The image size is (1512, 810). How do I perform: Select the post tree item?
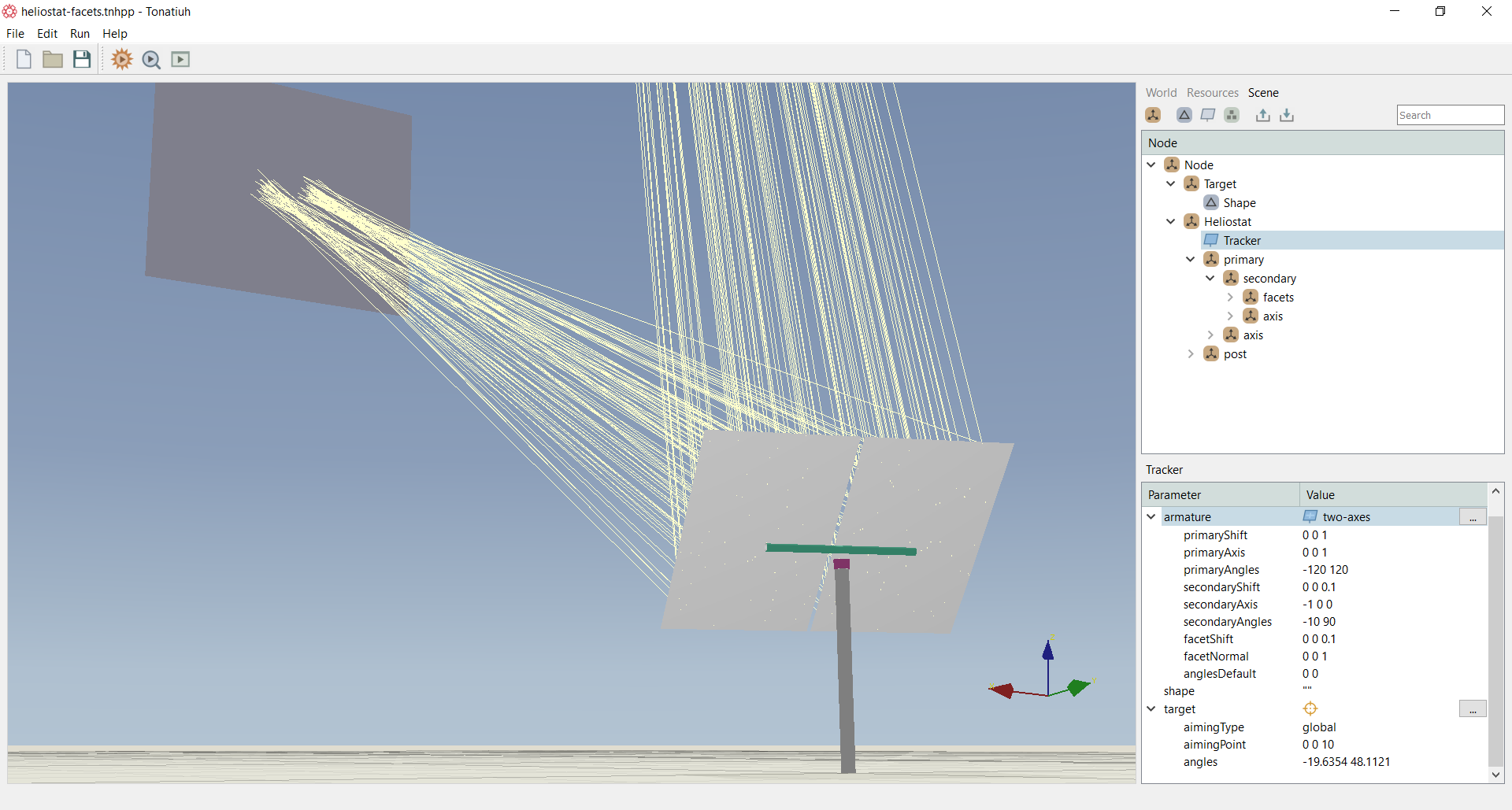tap(1235, 353)
